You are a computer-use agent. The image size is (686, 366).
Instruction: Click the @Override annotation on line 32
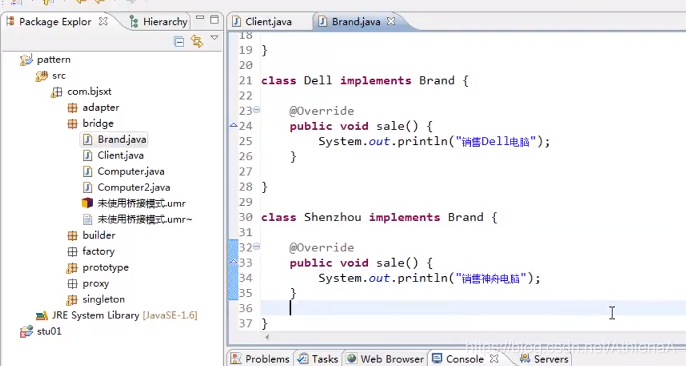(x=322, y=248)
